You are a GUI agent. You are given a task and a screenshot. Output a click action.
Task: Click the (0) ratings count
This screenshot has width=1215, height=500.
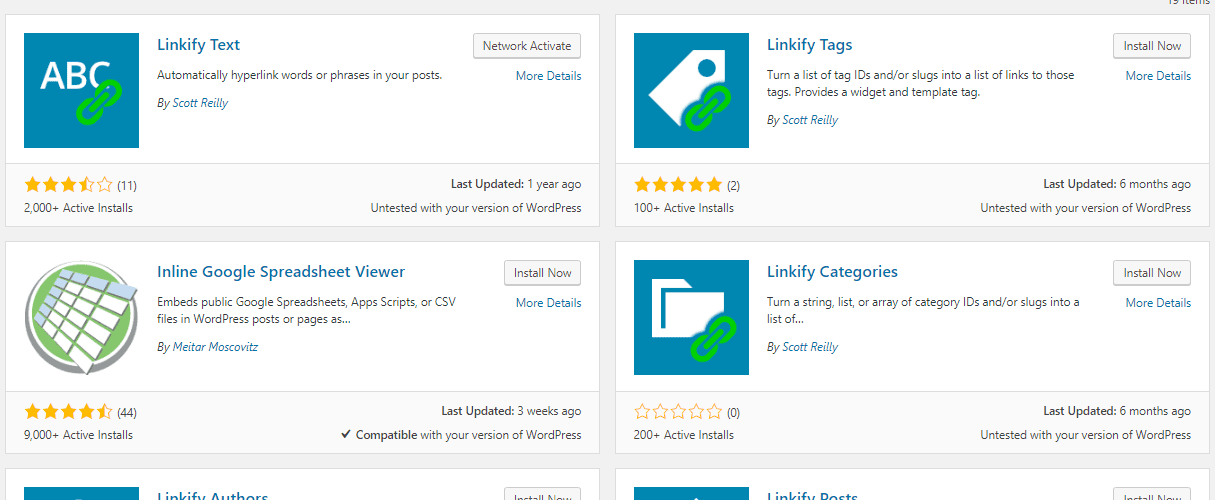point(734,413)
